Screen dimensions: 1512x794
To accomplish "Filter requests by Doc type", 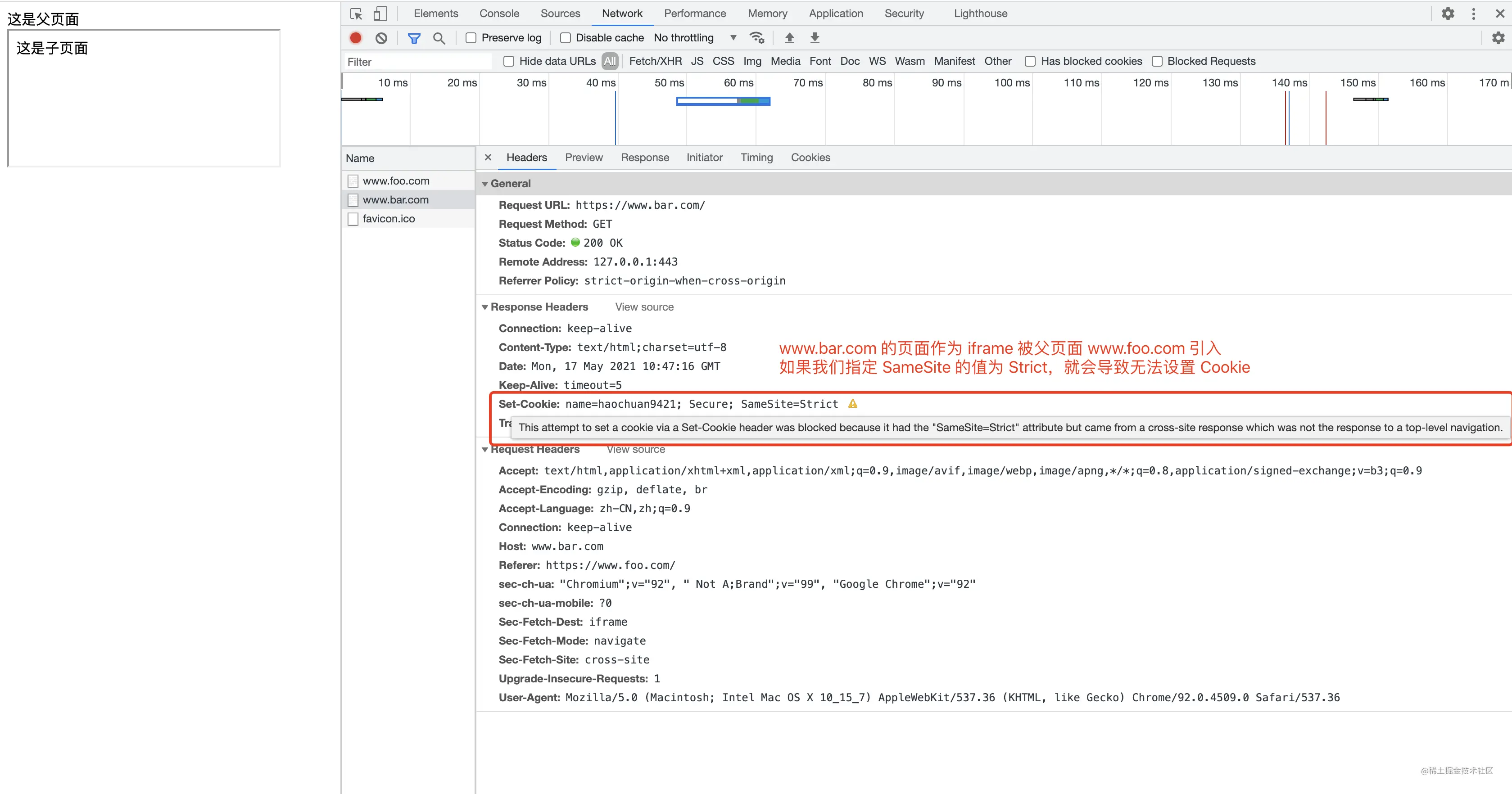I will click(x=849, y=61).
